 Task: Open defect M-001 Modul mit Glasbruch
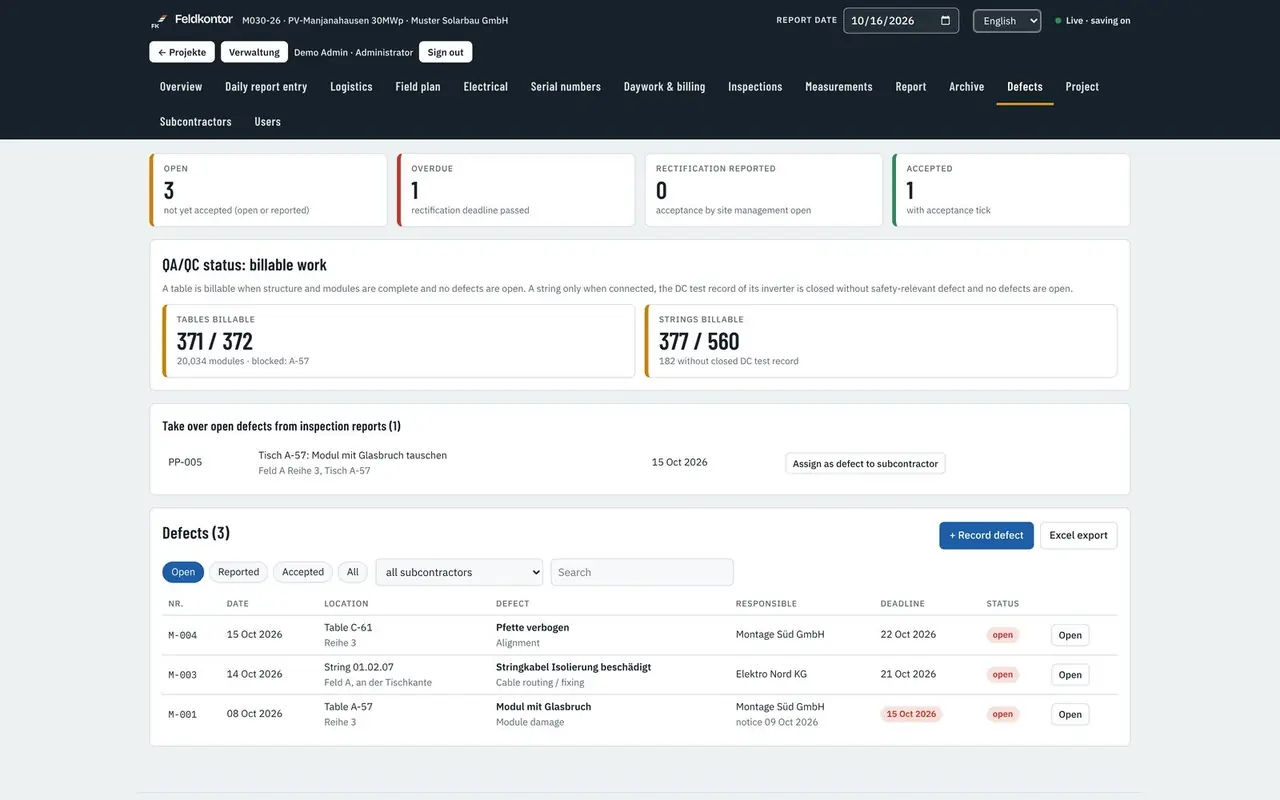tap(1070, 714)
